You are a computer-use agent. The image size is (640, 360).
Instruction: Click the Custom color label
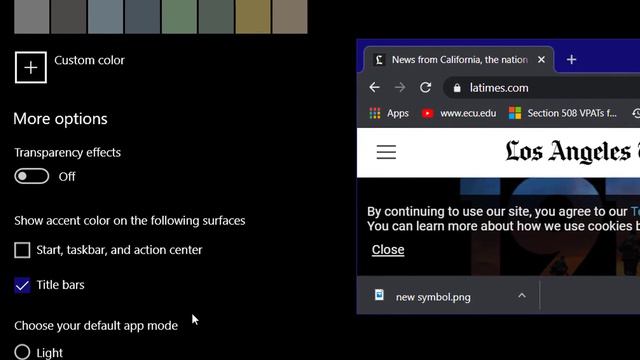coord(89,60)
